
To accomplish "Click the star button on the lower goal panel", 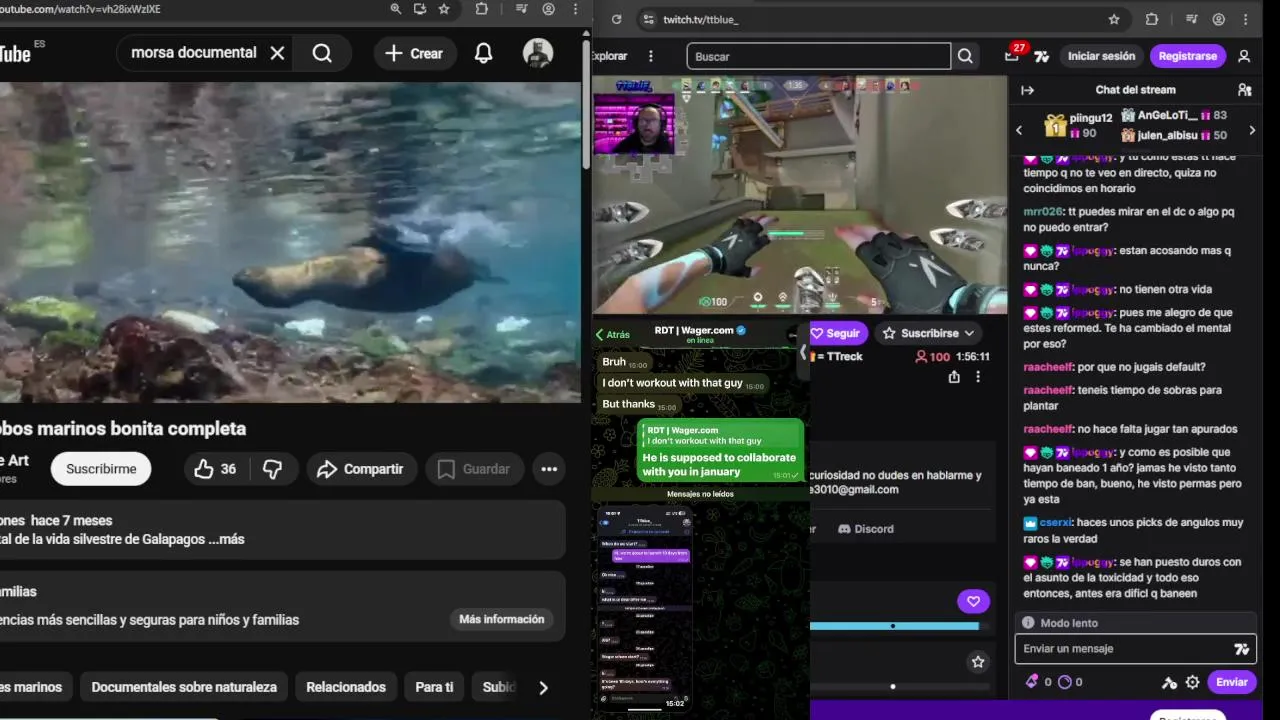I will tap(978, 662).
